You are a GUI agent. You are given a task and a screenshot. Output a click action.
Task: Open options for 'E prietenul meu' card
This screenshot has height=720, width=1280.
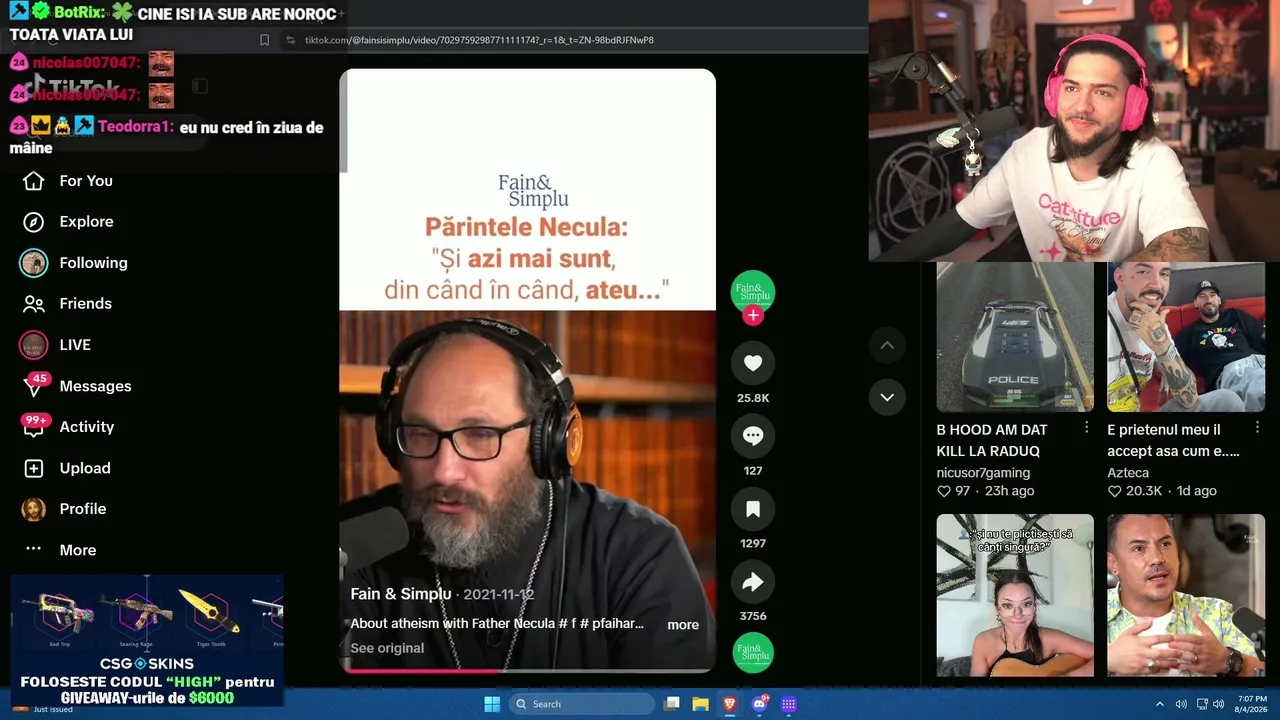pyautogui.click(x=1258, y=428)
